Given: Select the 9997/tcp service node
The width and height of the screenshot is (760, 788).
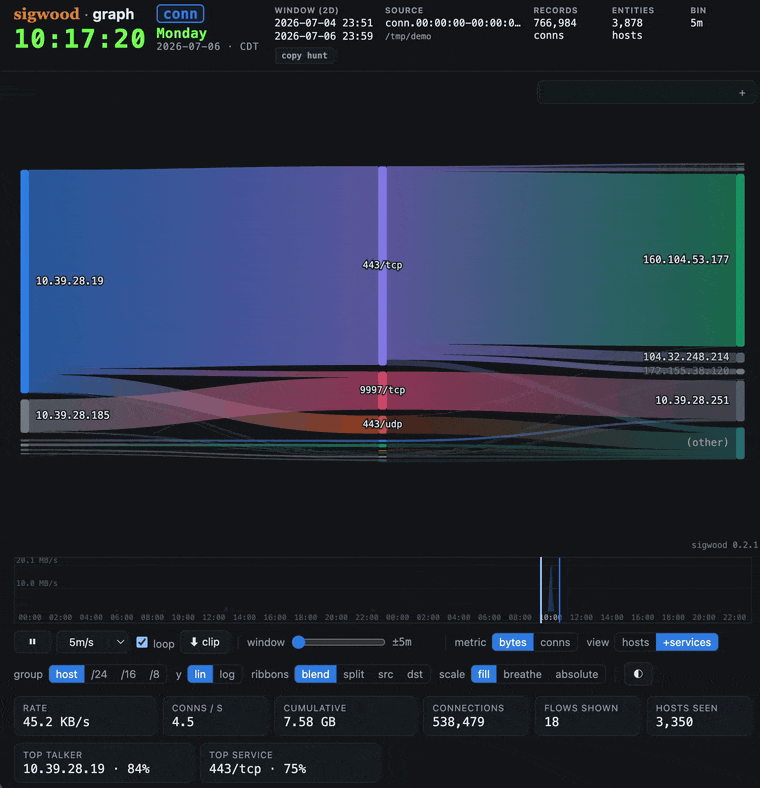Looking at the screenshot, I should tap(383, 390).
